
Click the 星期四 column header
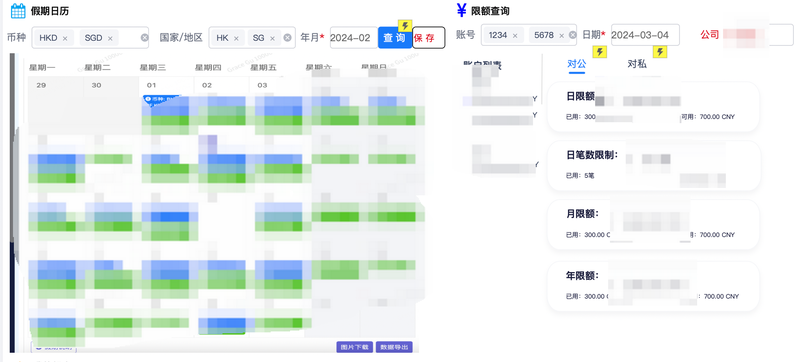coord(208,67)
